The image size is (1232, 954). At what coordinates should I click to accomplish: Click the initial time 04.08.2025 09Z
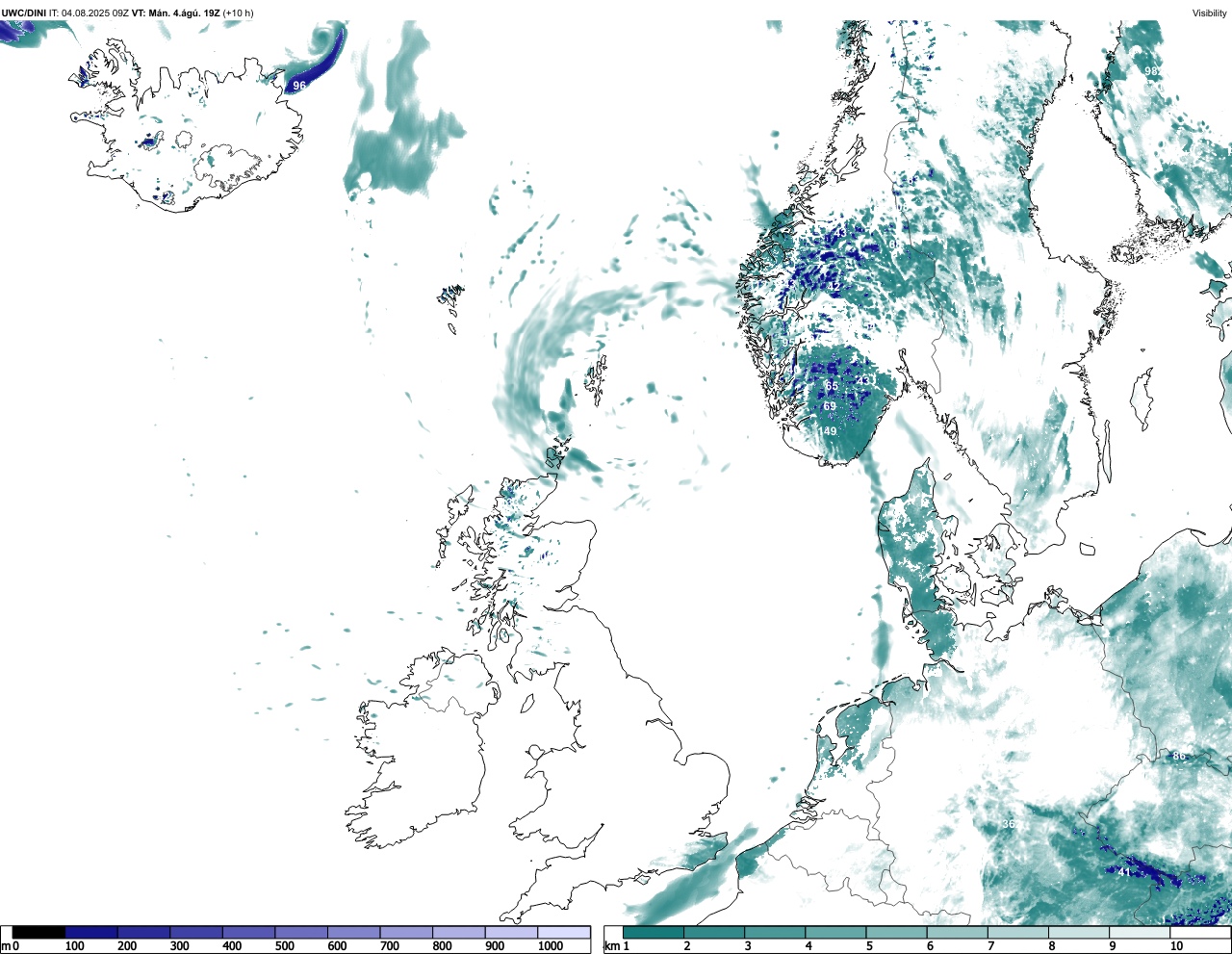[95, 13]
